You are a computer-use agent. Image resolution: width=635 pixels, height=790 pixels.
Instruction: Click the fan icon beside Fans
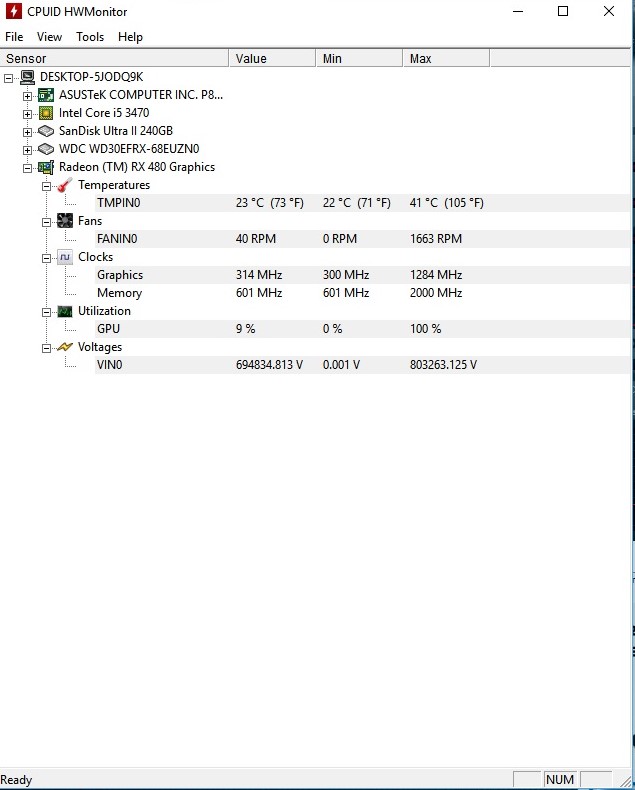click(65, 221)
